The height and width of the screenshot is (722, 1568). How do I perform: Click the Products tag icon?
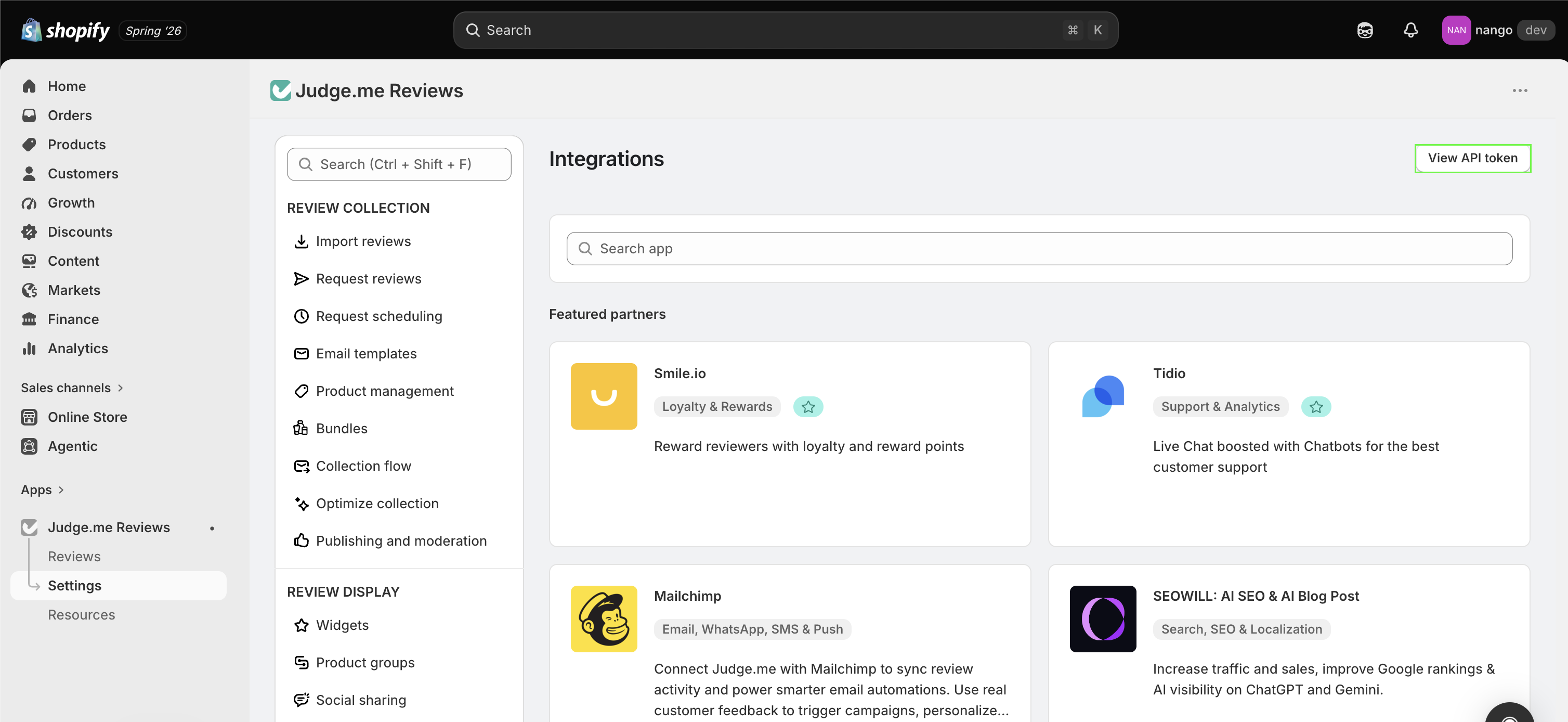point(29,145)
